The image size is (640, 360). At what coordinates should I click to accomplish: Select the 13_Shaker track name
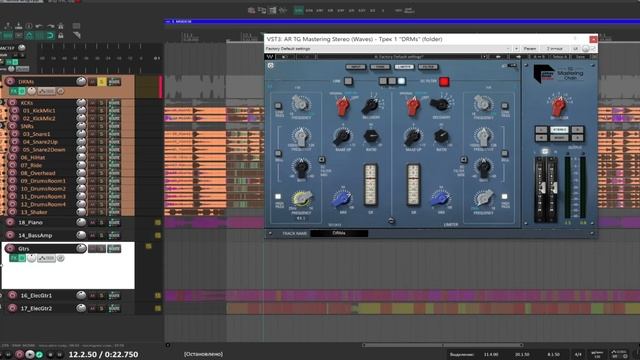pos(34,212)
